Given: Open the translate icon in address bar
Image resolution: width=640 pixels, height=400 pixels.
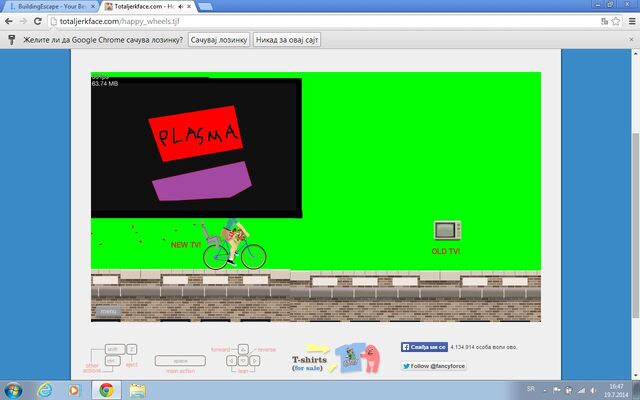Looking at the screenshot, I should [x=604, y=21].
